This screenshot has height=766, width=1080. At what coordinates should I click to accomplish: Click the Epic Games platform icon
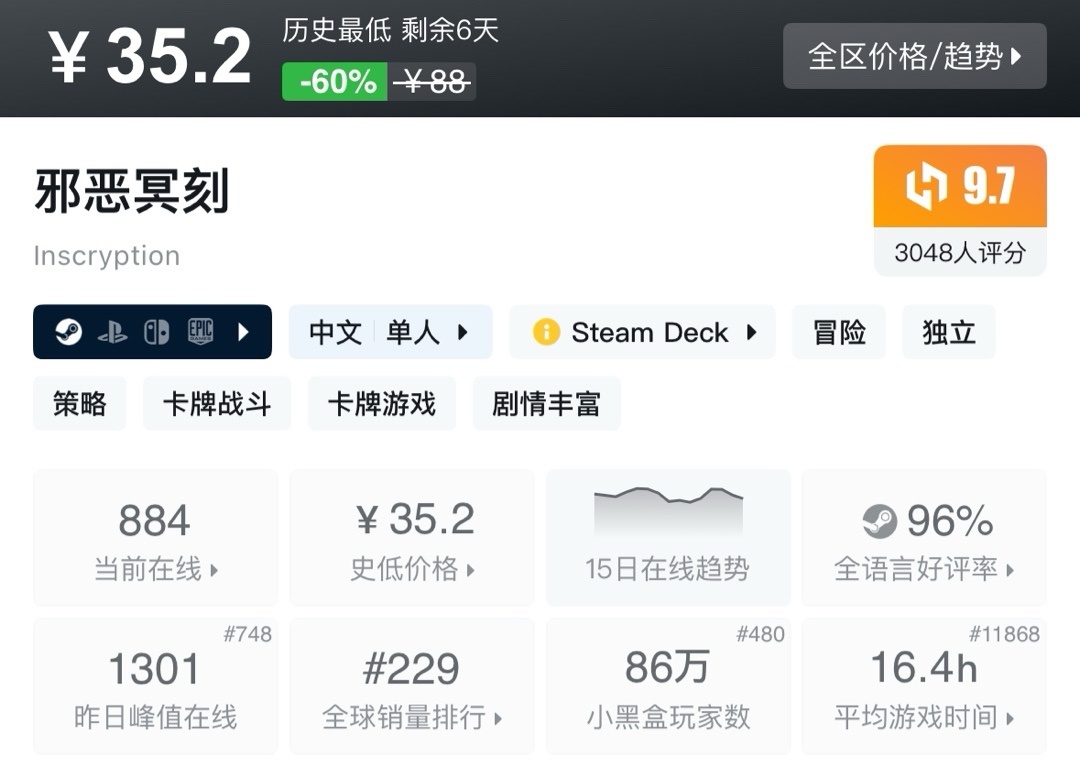coord(200,332)
